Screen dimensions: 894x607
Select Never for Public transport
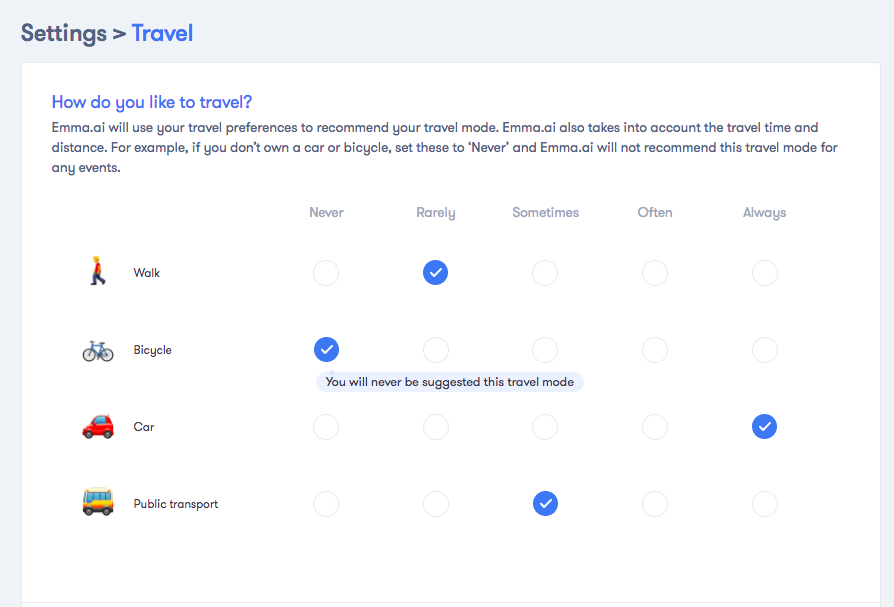point(326,504)
